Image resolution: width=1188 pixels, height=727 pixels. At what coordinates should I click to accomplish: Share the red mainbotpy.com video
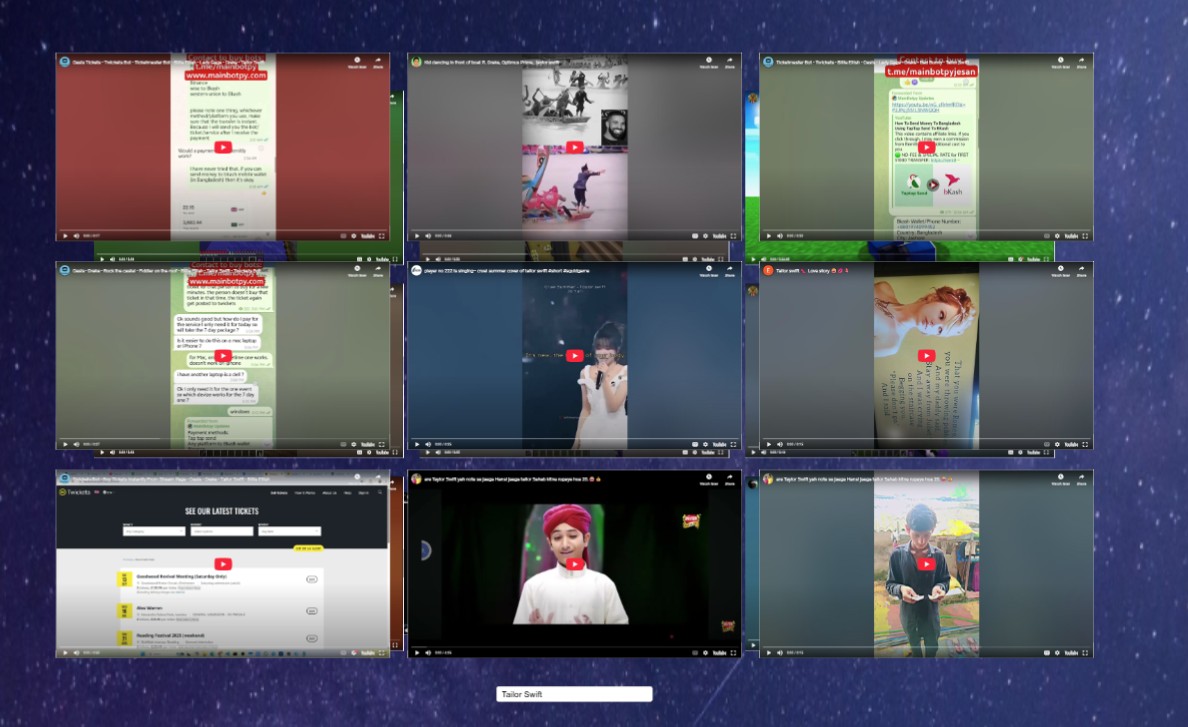click(378, 61)
